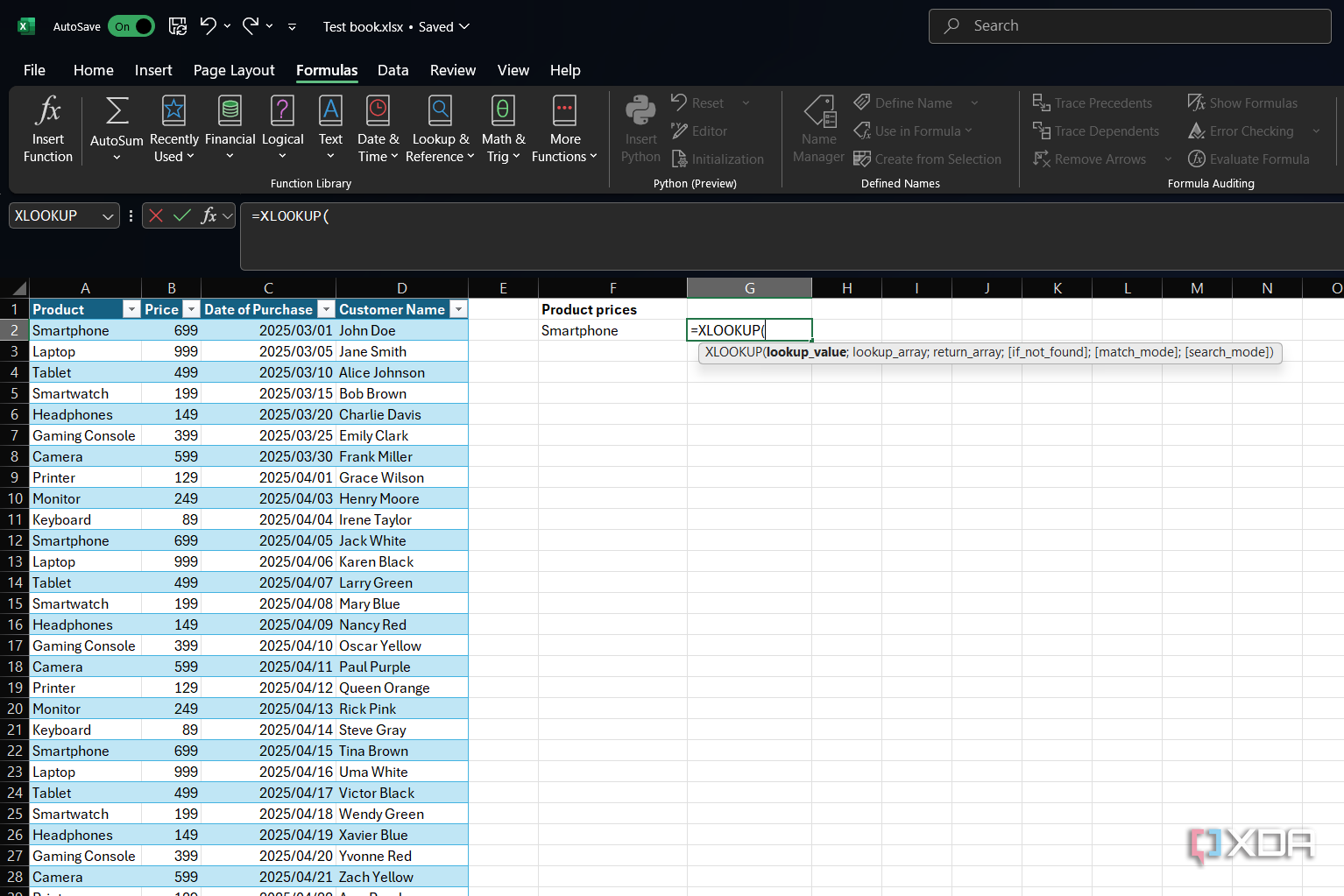1344x896 pixels.
Task: Click the Search box in title bar
Action: 1129,26
